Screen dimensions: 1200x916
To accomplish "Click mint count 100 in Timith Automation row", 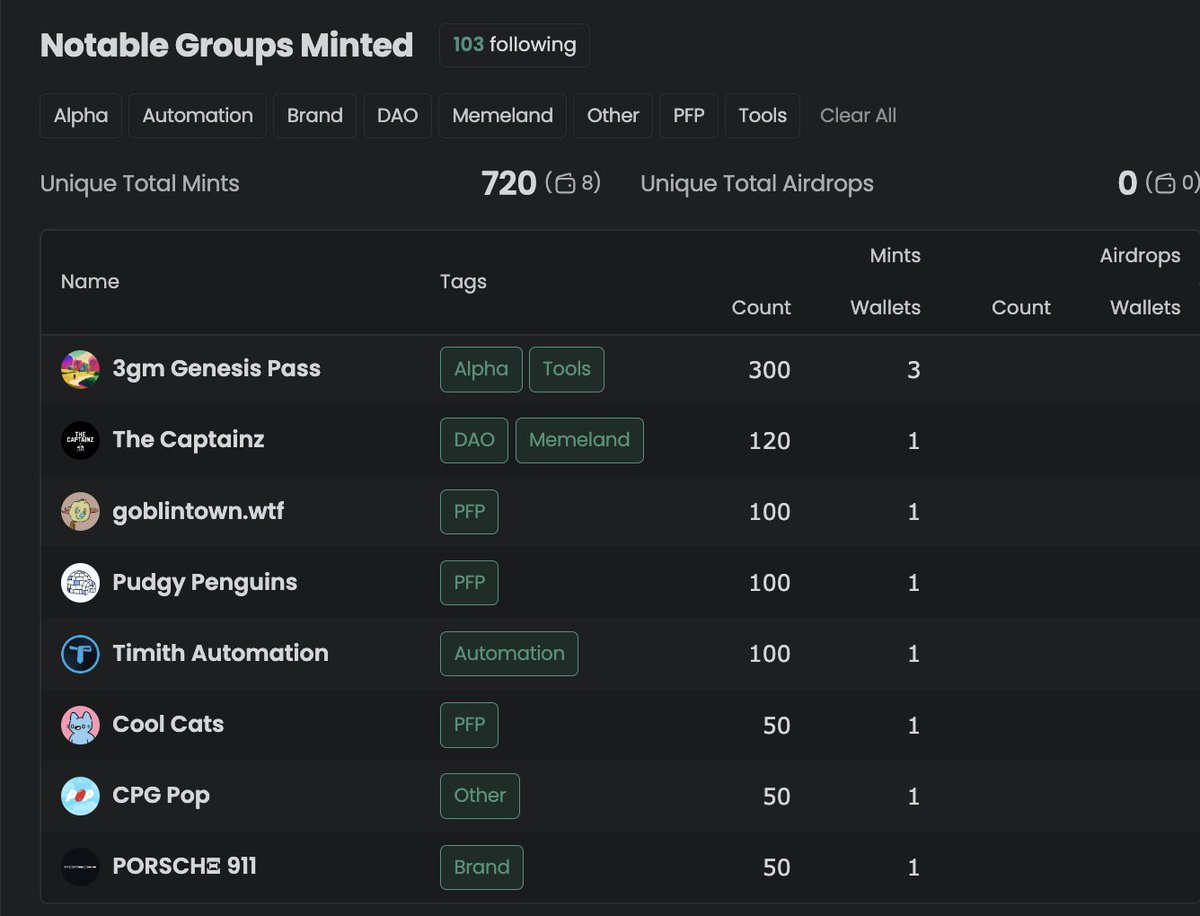I will click(770, 655).
